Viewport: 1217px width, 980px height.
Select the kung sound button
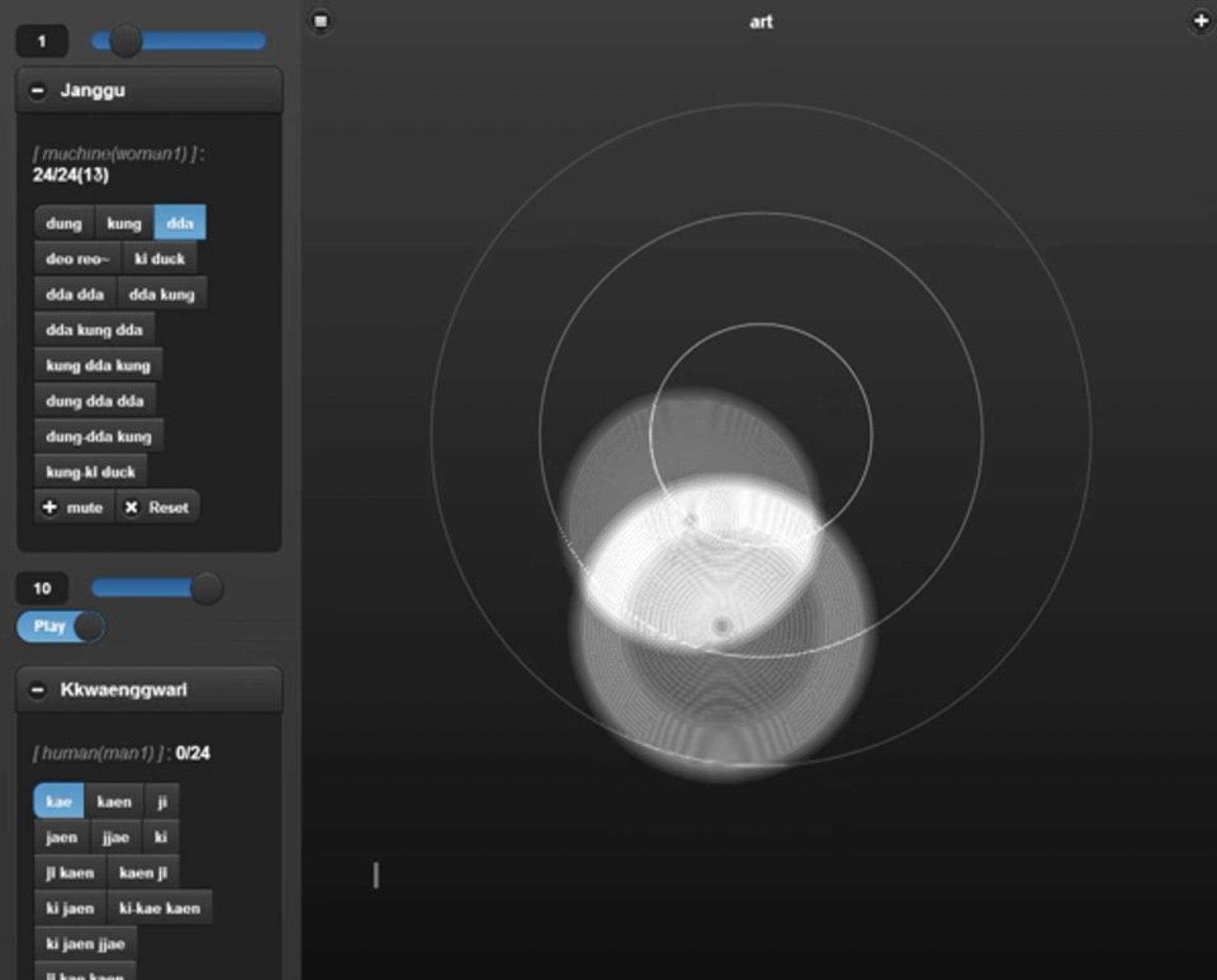click(124, 224)
